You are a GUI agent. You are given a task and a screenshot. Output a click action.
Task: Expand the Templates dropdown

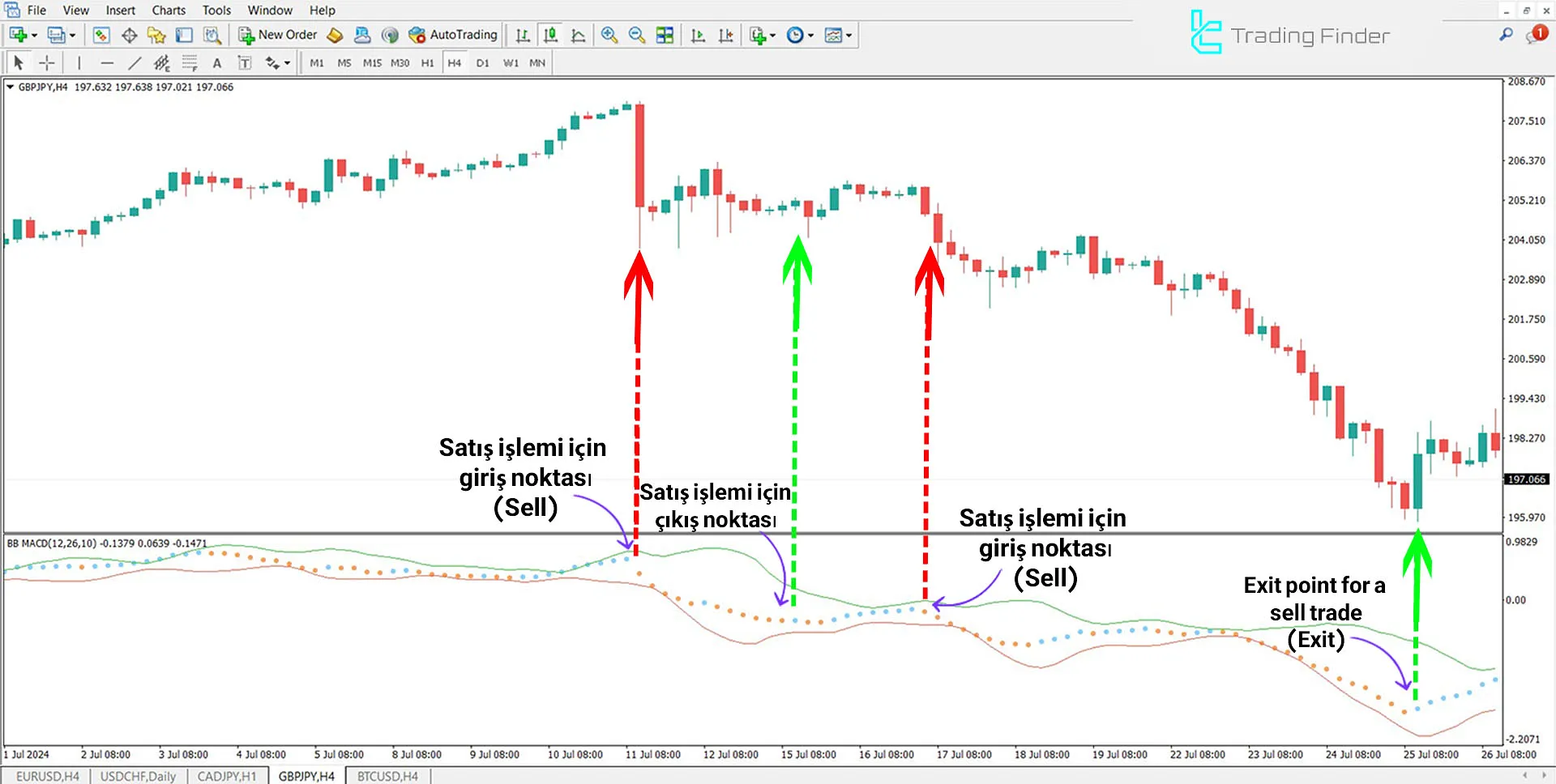835,35
